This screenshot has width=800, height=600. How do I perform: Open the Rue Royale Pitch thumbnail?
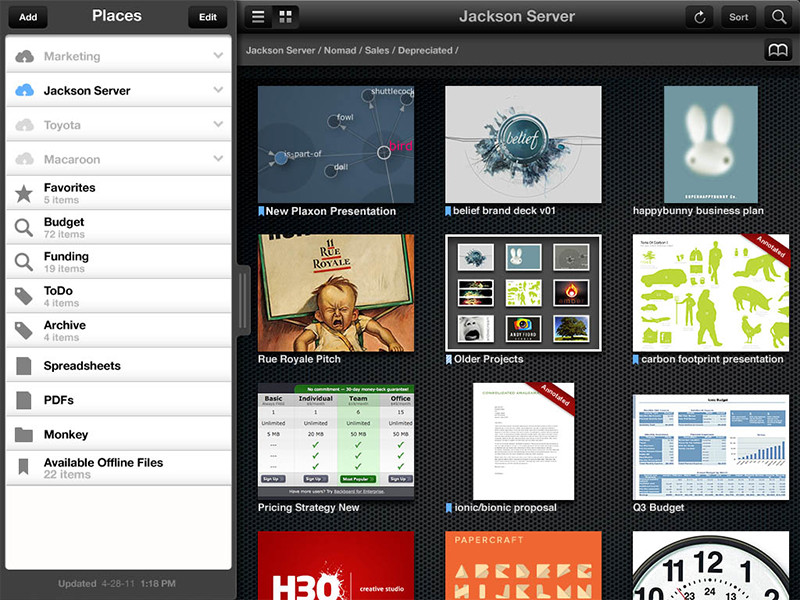335,293
